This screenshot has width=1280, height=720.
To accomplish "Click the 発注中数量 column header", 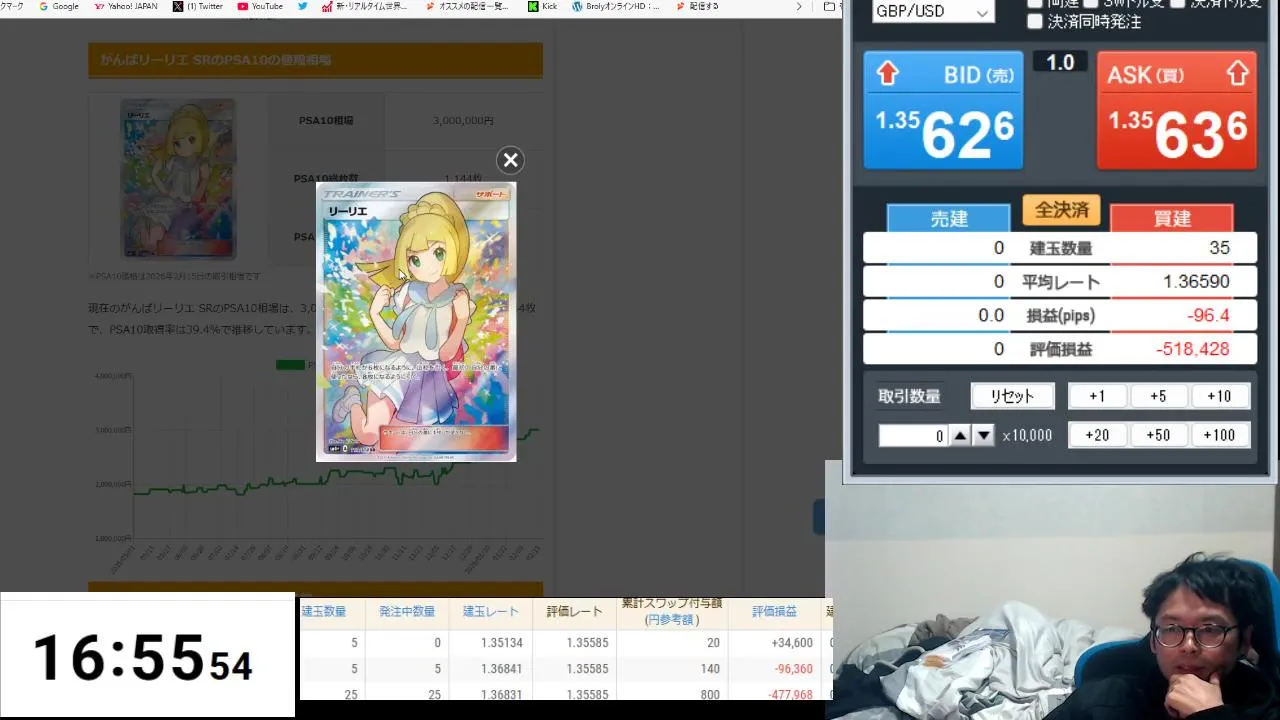I will 407,611.
